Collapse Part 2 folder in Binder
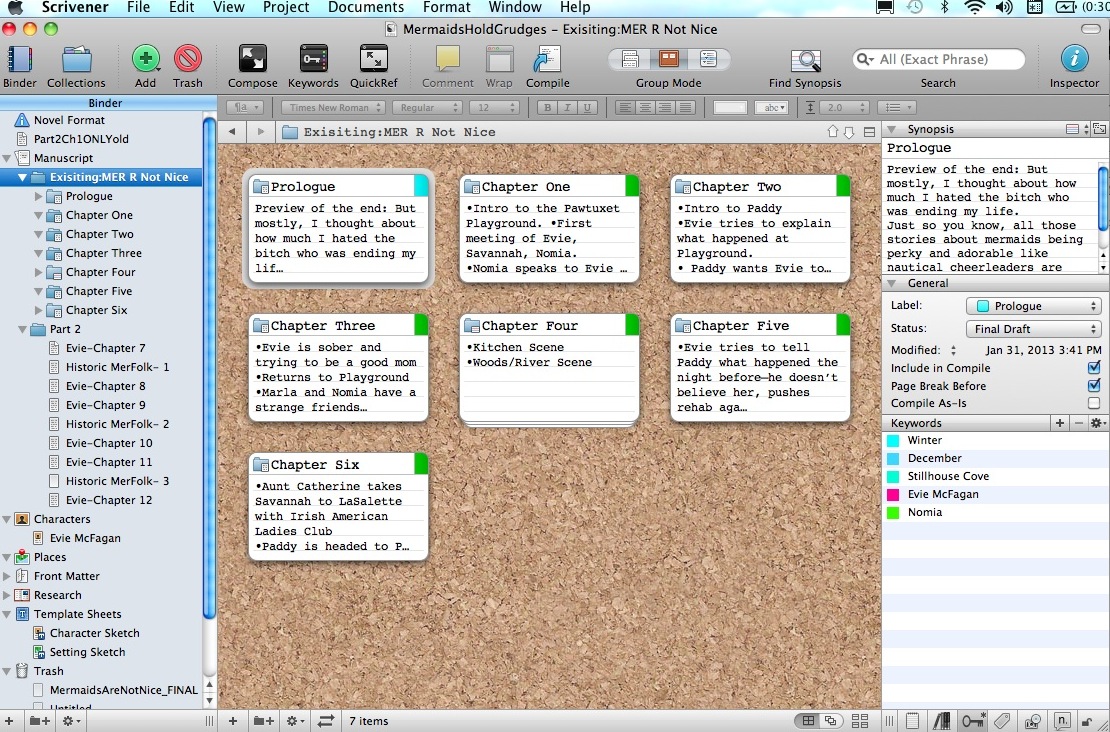 (22, 329)
